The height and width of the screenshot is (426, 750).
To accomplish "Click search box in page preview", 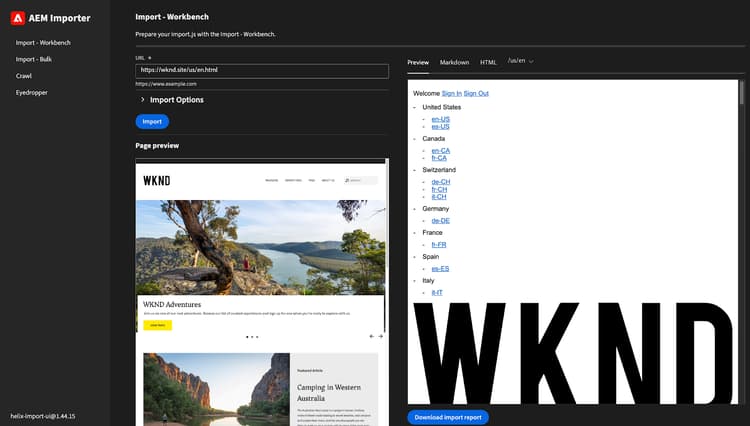I will point(361,180).
